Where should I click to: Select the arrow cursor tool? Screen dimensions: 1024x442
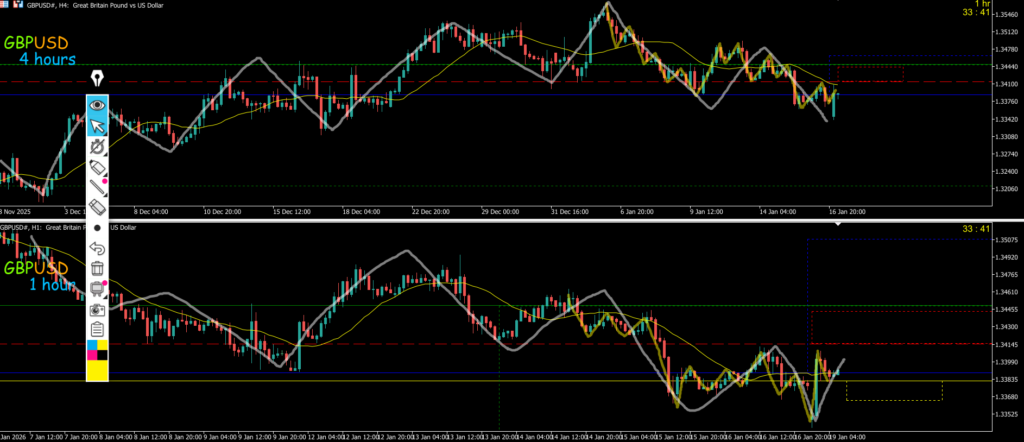click(x=97, y=125)
